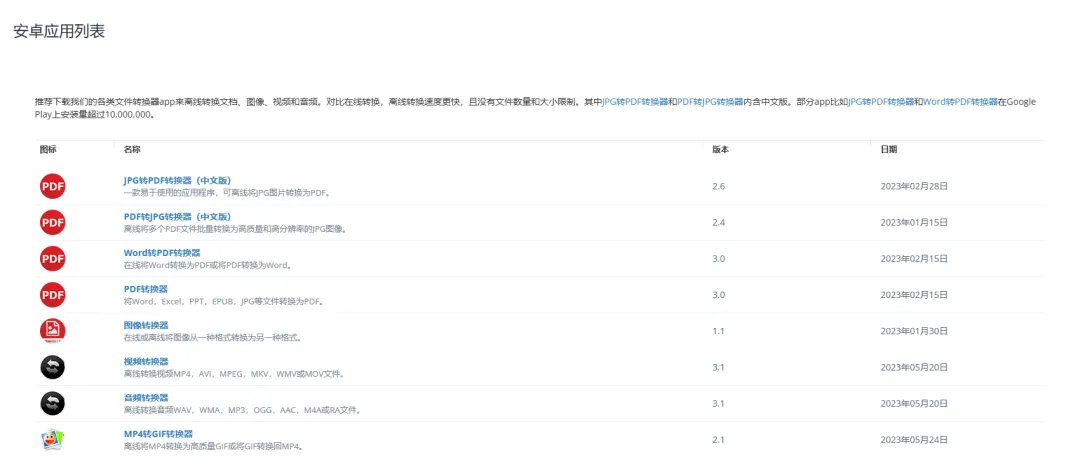Click the date 2023年05月24日
The height and width of the screenshot is (474, 1080).
(x=914, y=440)
